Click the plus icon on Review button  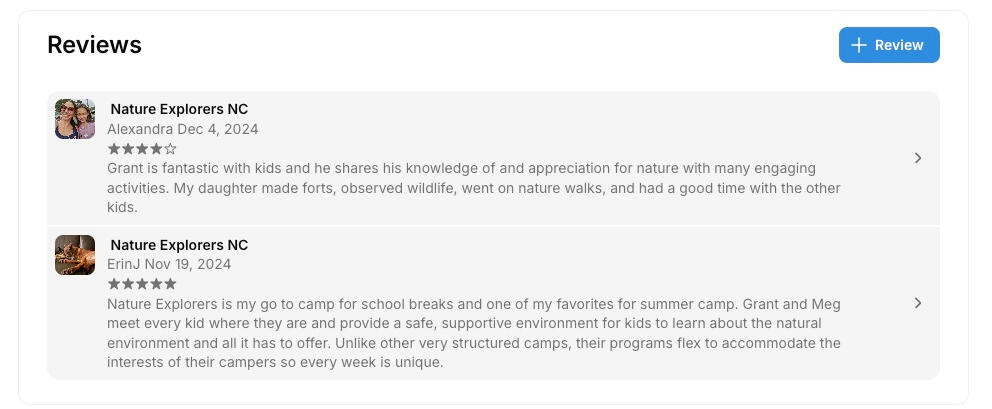pos(858,45)
